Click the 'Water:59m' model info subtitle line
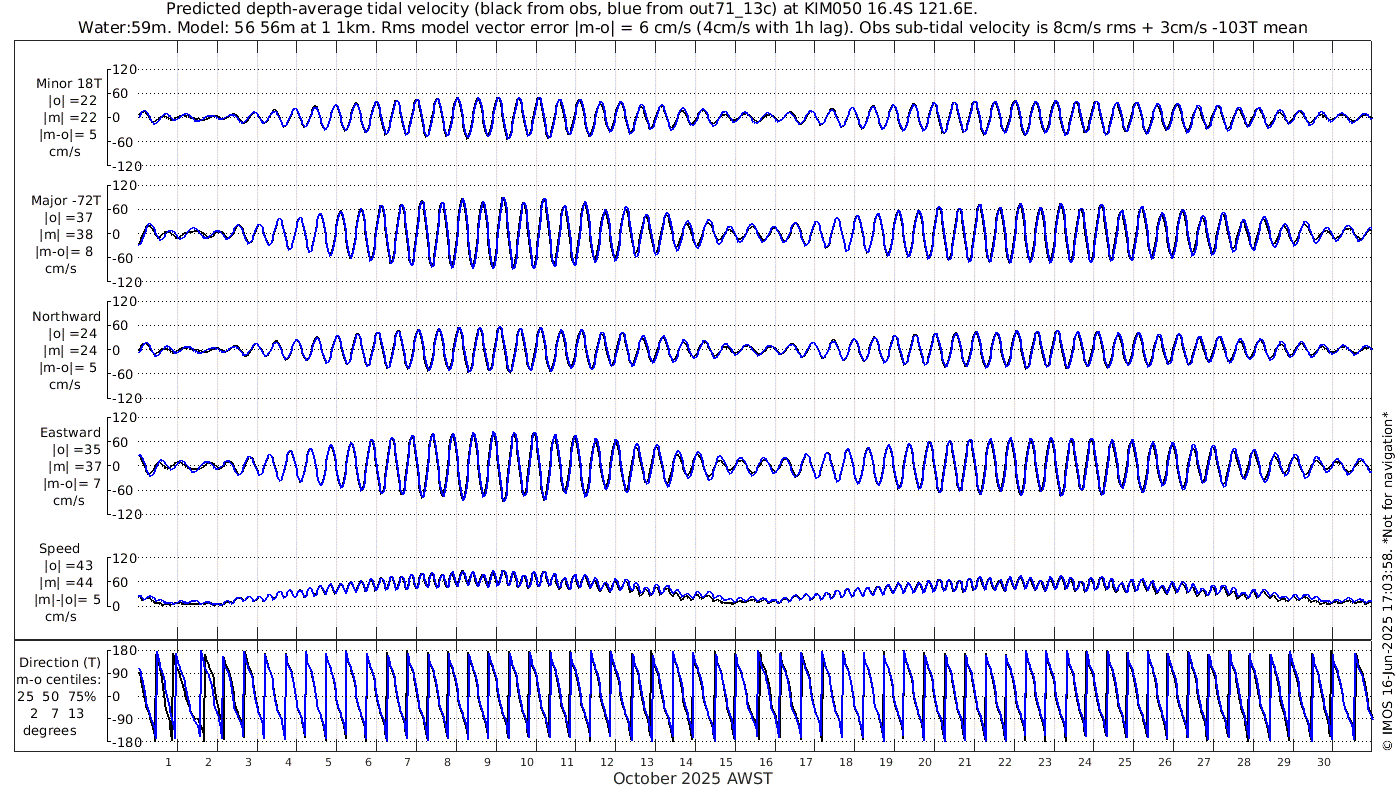The height and width of the screenshot is (800, 1400). tap(692, 27)
